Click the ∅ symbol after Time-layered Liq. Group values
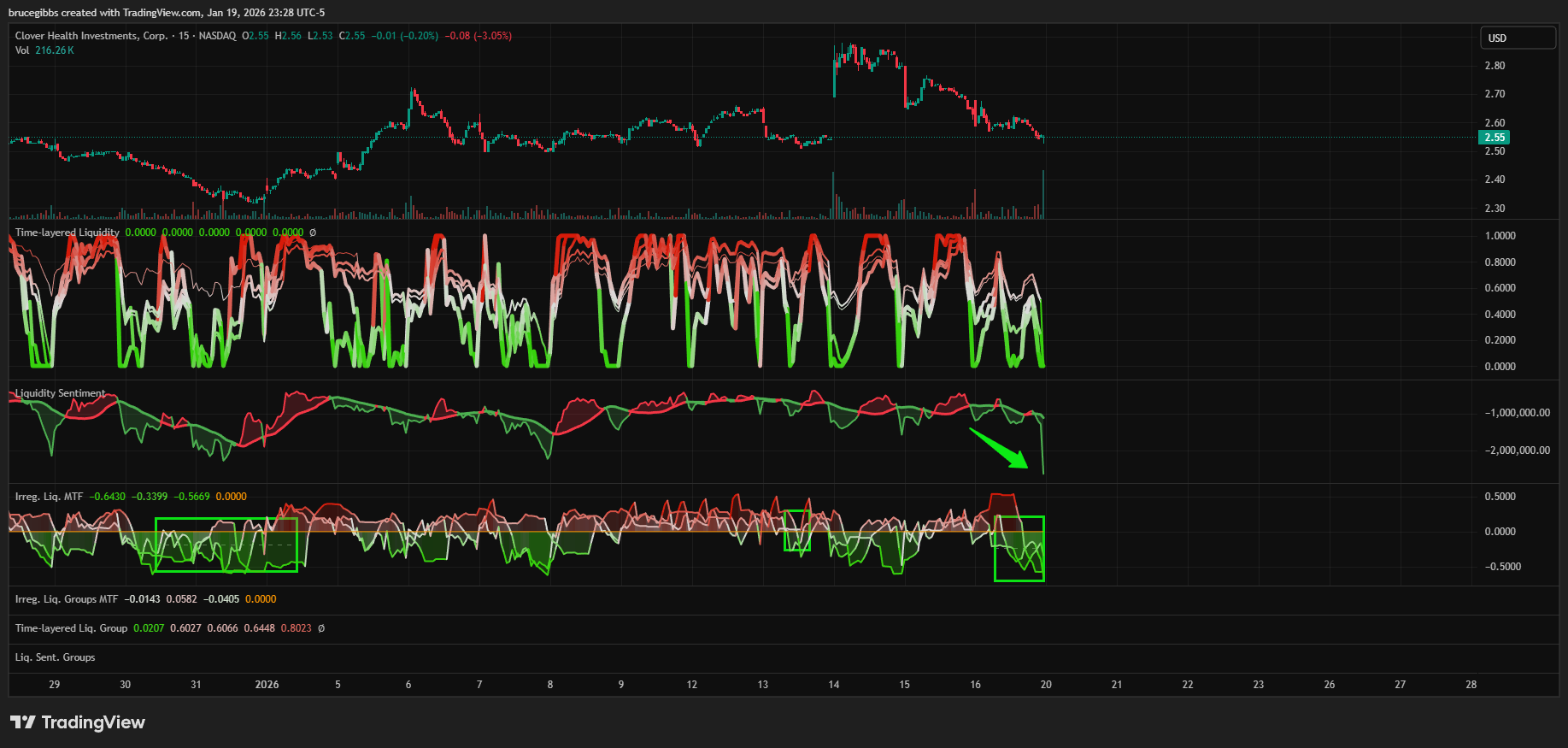 [321, 628]
